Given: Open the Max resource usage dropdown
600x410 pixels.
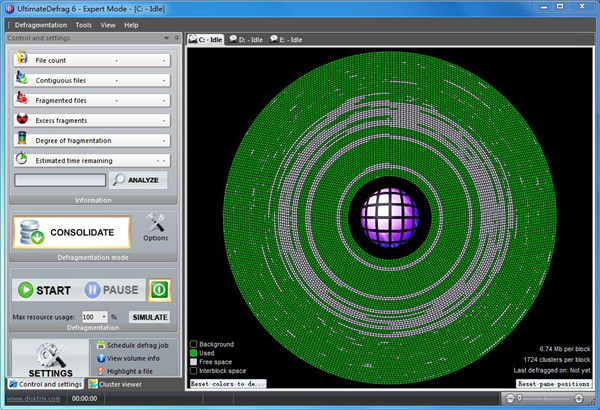Looking at the screenshot, I should (x=103, y=317).
